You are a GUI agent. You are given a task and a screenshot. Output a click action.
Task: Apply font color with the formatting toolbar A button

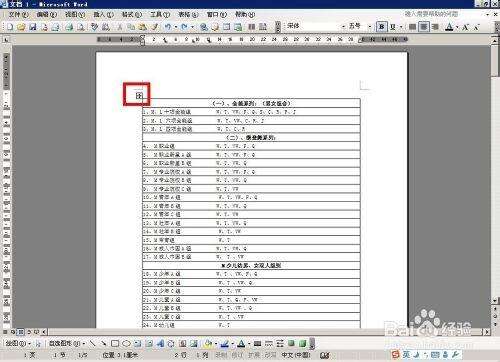(450, 27)
